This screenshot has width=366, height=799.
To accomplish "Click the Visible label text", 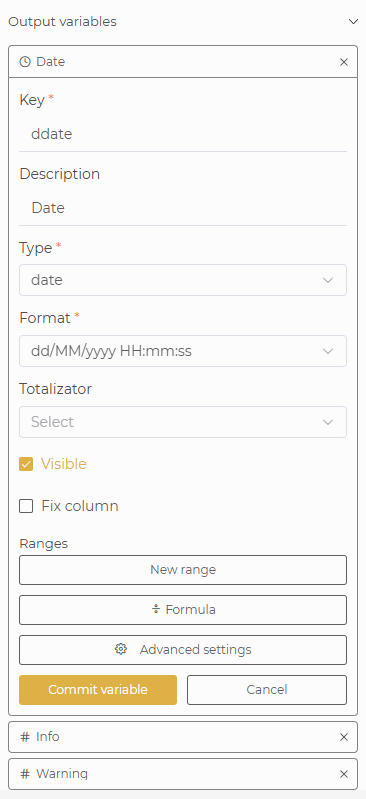I will pyautogui.click(x=64, y=464).
